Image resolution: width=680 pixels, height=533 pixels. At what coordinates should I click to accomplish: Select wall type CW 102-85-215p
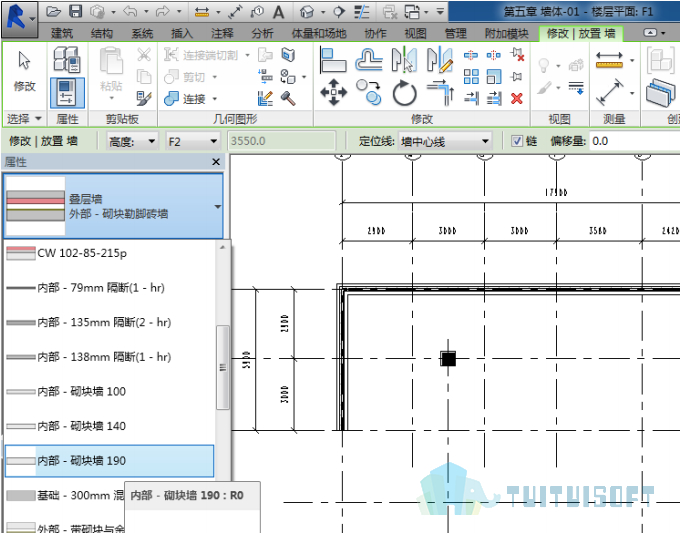[x=109, y=253]
